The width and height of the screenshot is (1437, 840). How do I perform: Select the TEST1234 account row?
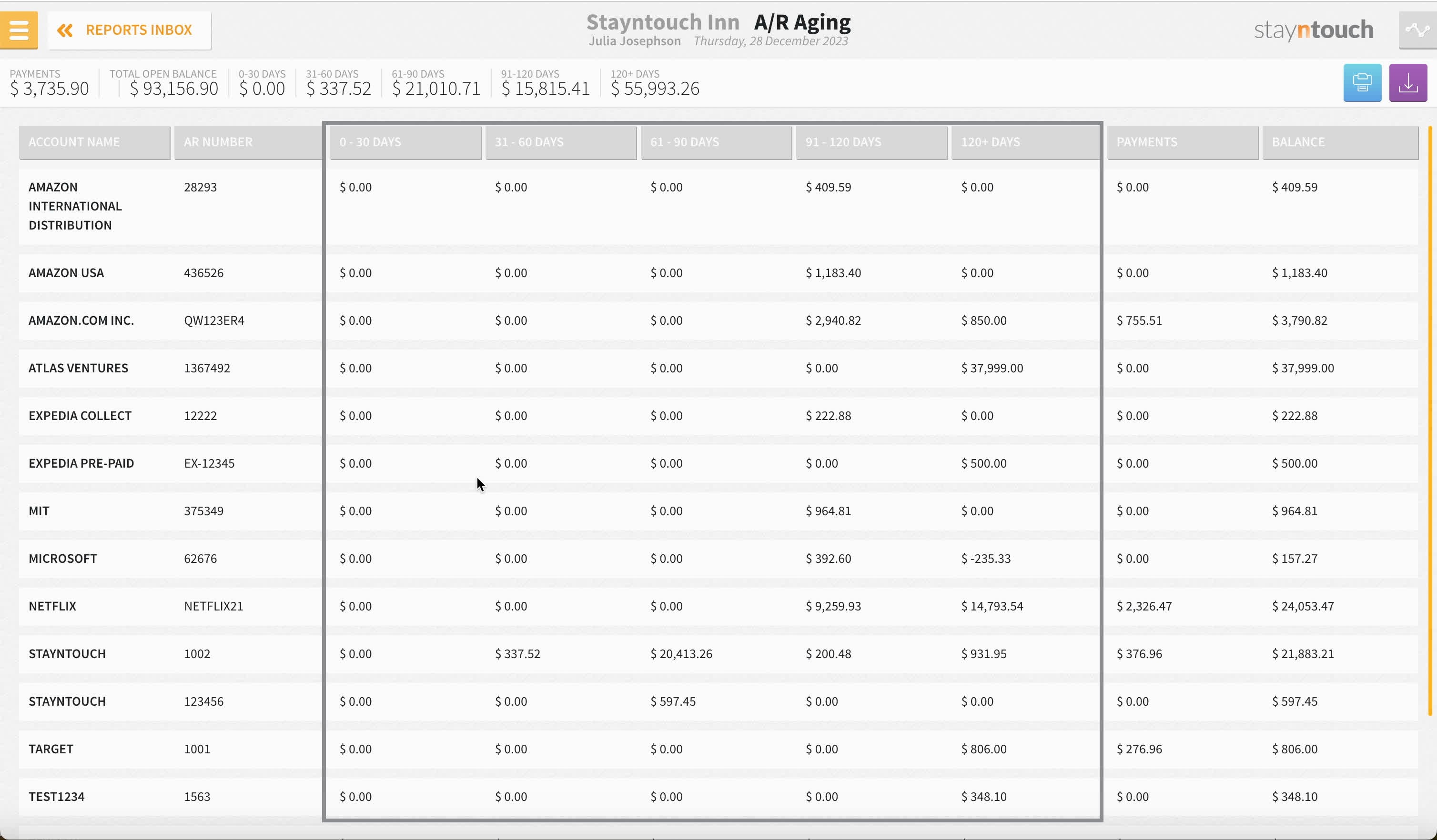718,797
